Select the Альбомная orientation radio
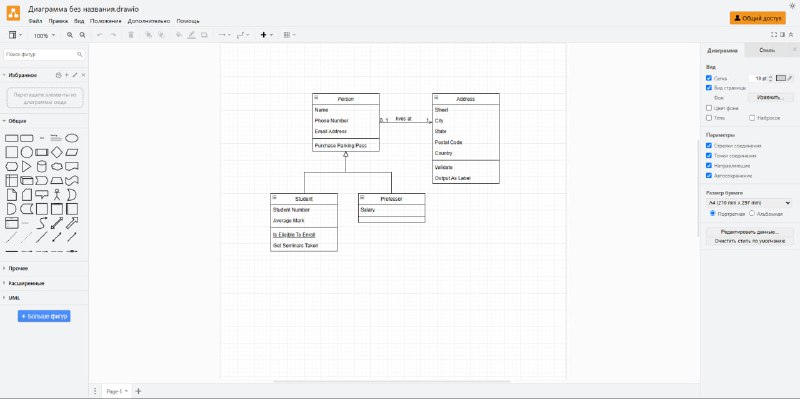The width and height of the screenshot is (800, 399). click(x=752, y=213)
